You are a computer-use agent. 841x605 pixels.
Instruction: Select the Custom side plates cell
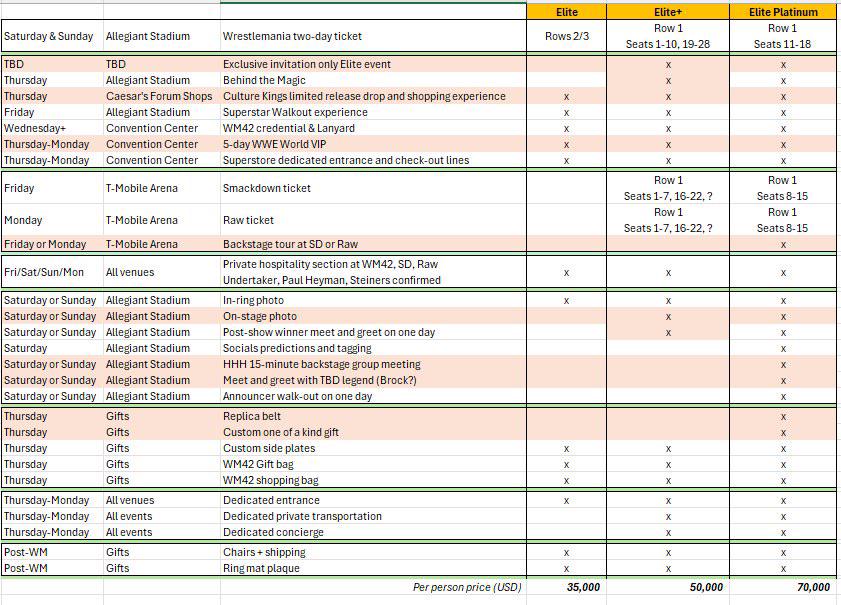point(373,448)
